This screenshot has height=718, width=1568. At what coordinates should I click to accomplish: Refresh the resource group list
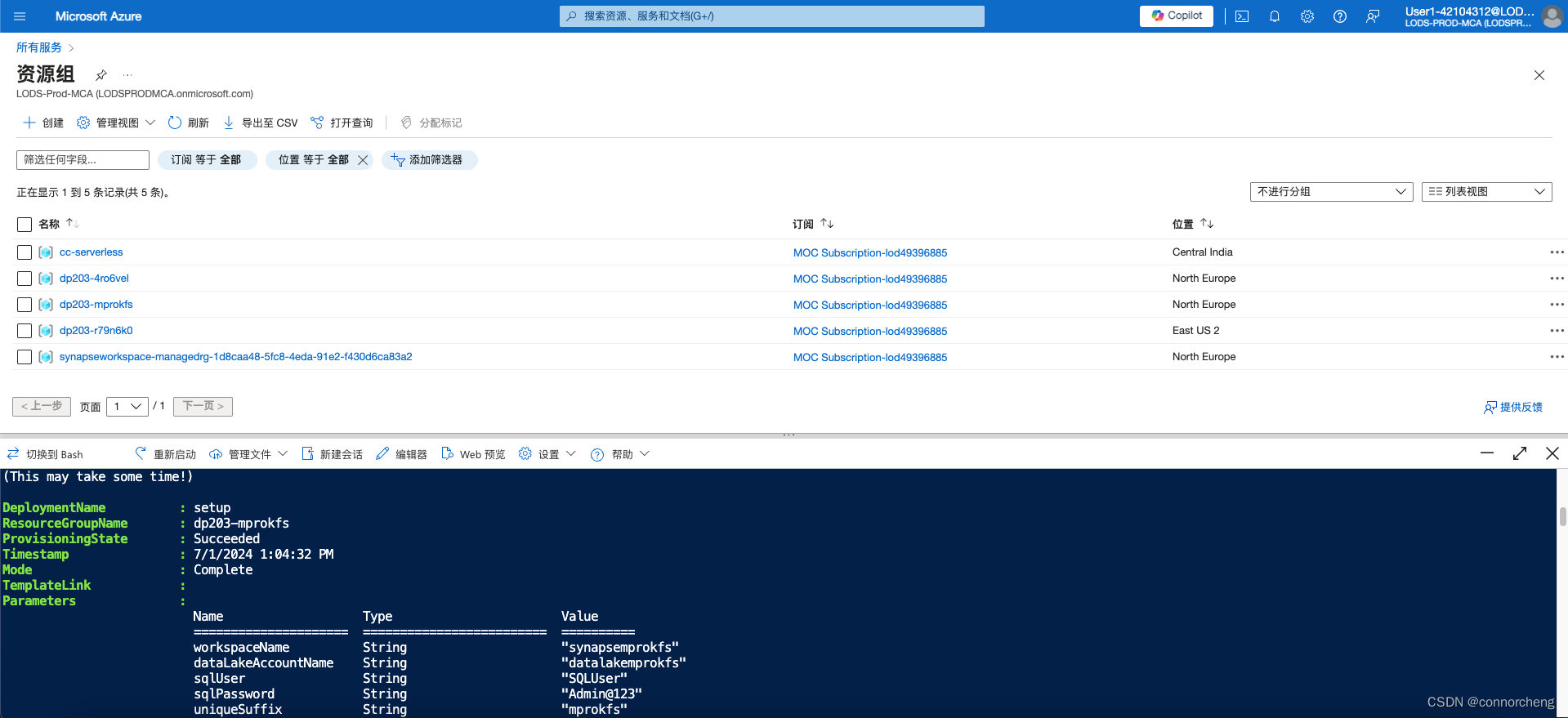point(189,123)
